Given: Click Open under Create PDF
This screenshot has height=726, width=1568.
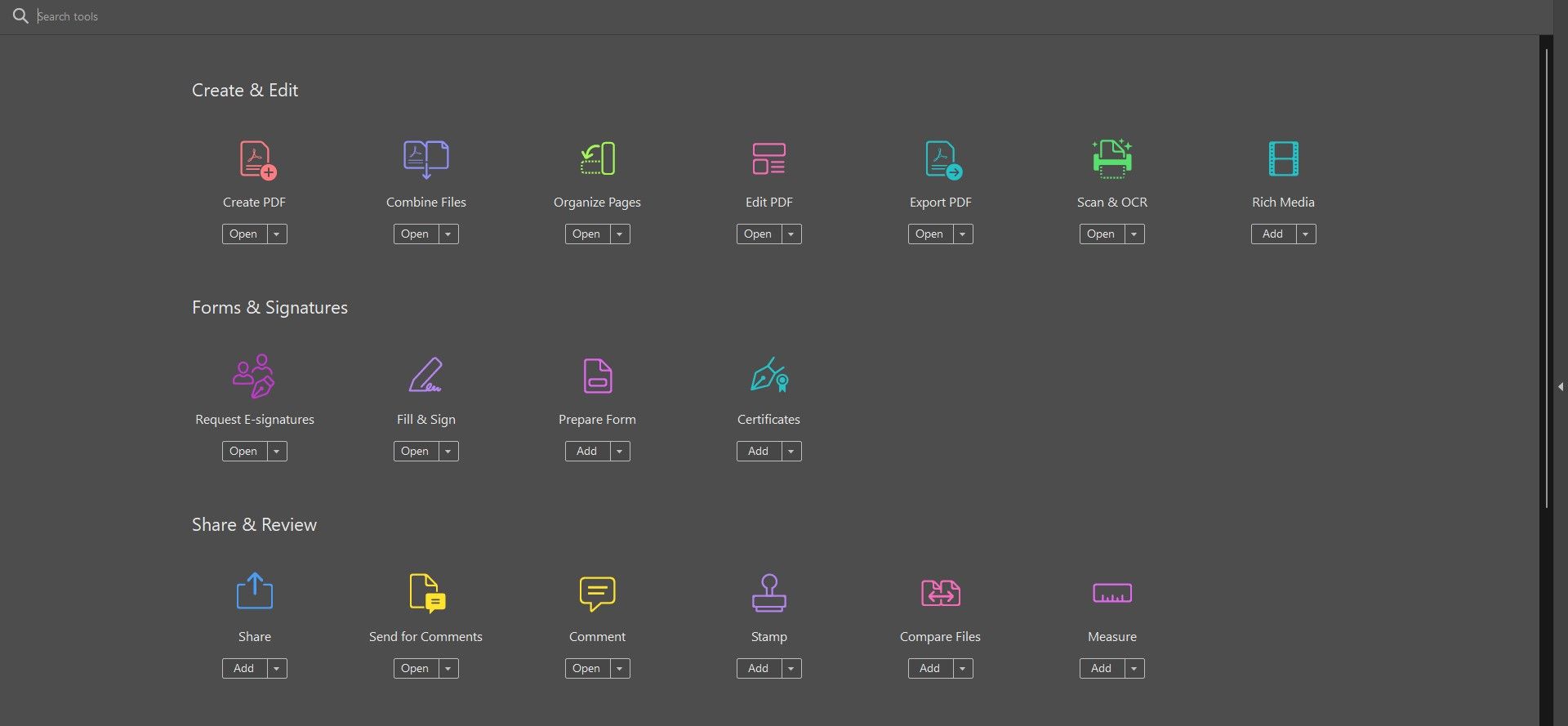Looking at the screenshot, I should click(x=244, y=234).
